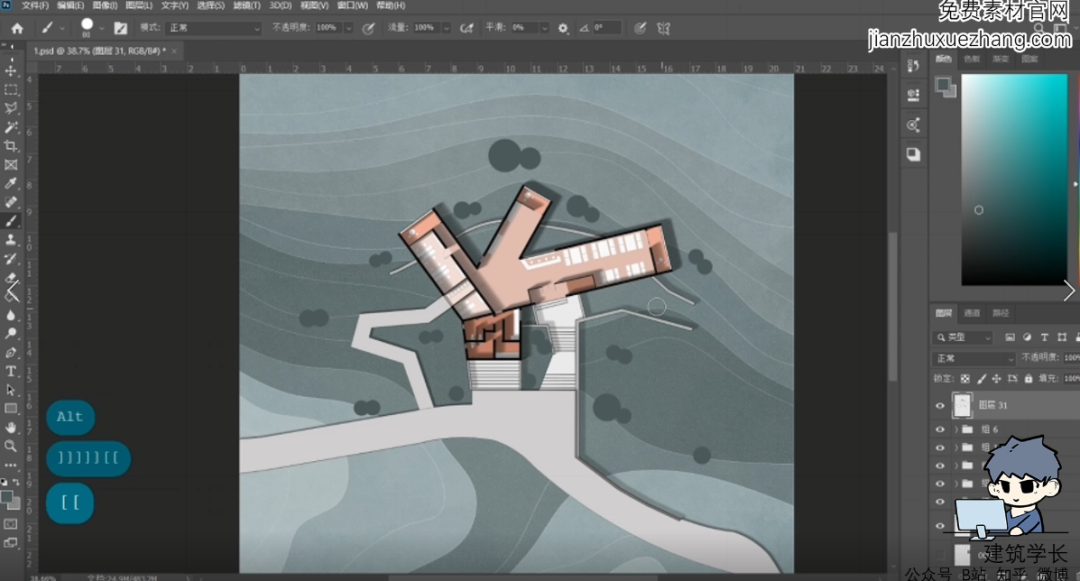This screenshot has height=581, width=1080.
Task: Select the Crop tool
Action: (x=11, y=145)
